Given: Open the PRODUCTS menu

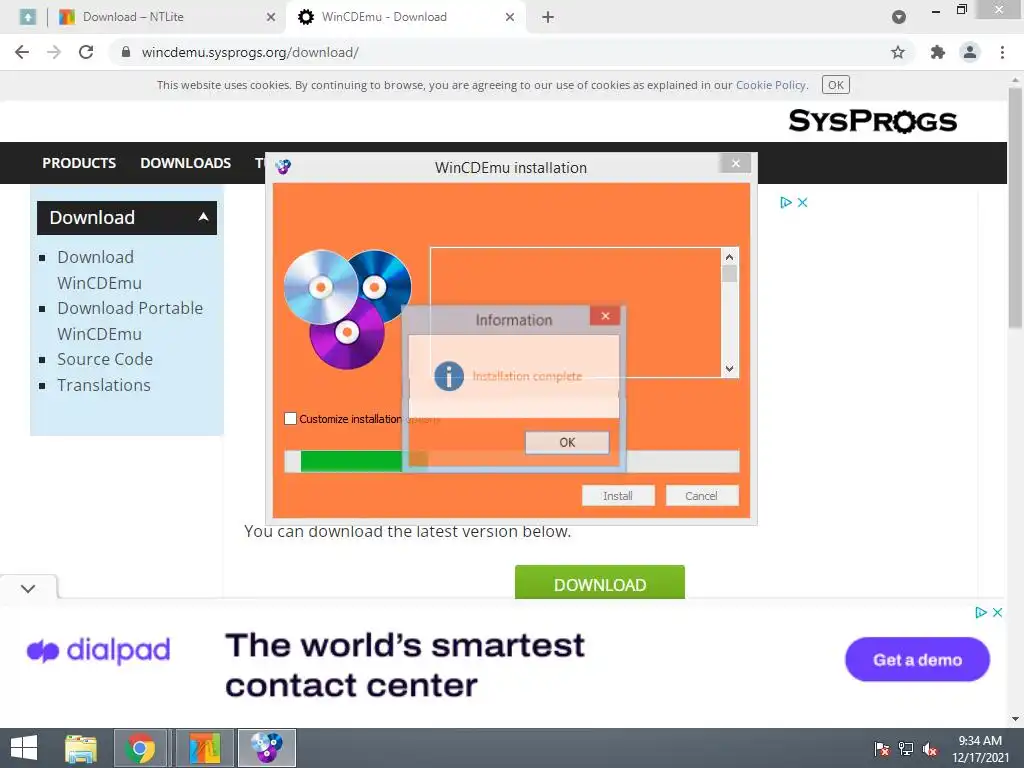Looking at the screenshot, I should [x=79, y=163].
